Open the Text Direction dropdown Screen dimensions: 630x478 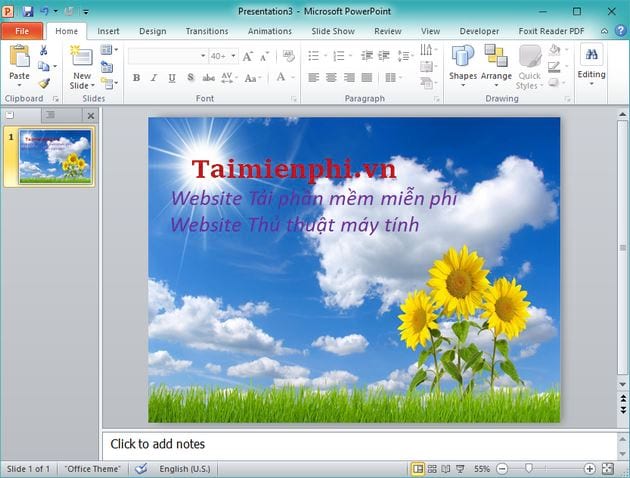428,50
